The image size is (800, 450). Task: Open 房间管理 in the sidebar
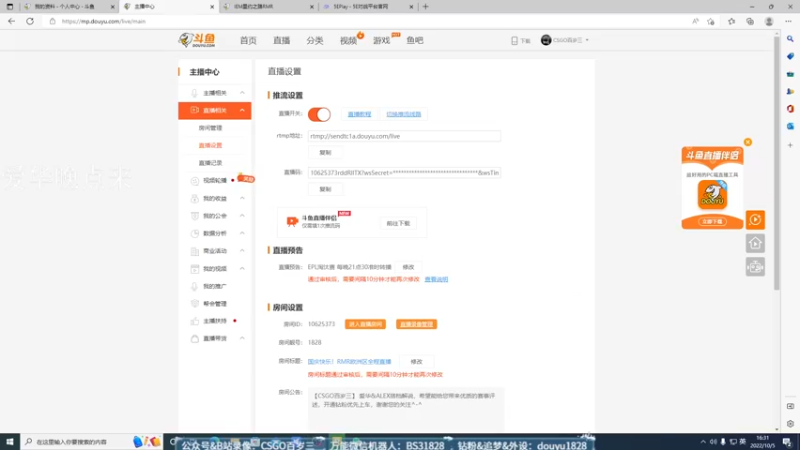click(x=210, y=128)
